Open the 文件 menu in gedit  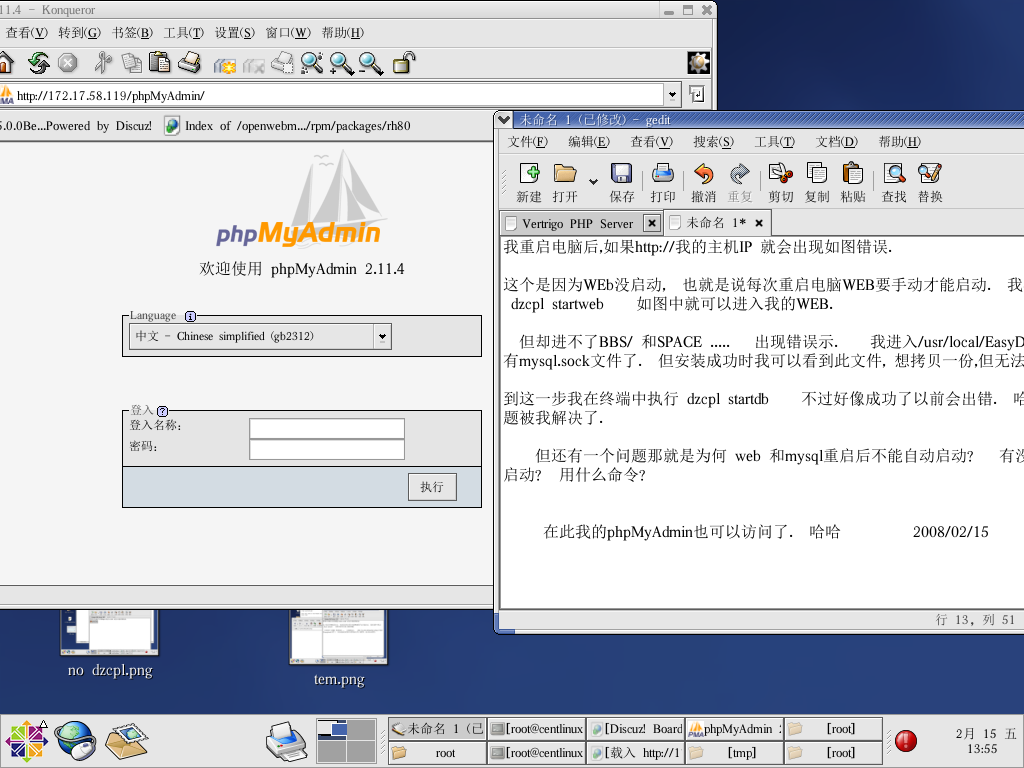526,141
